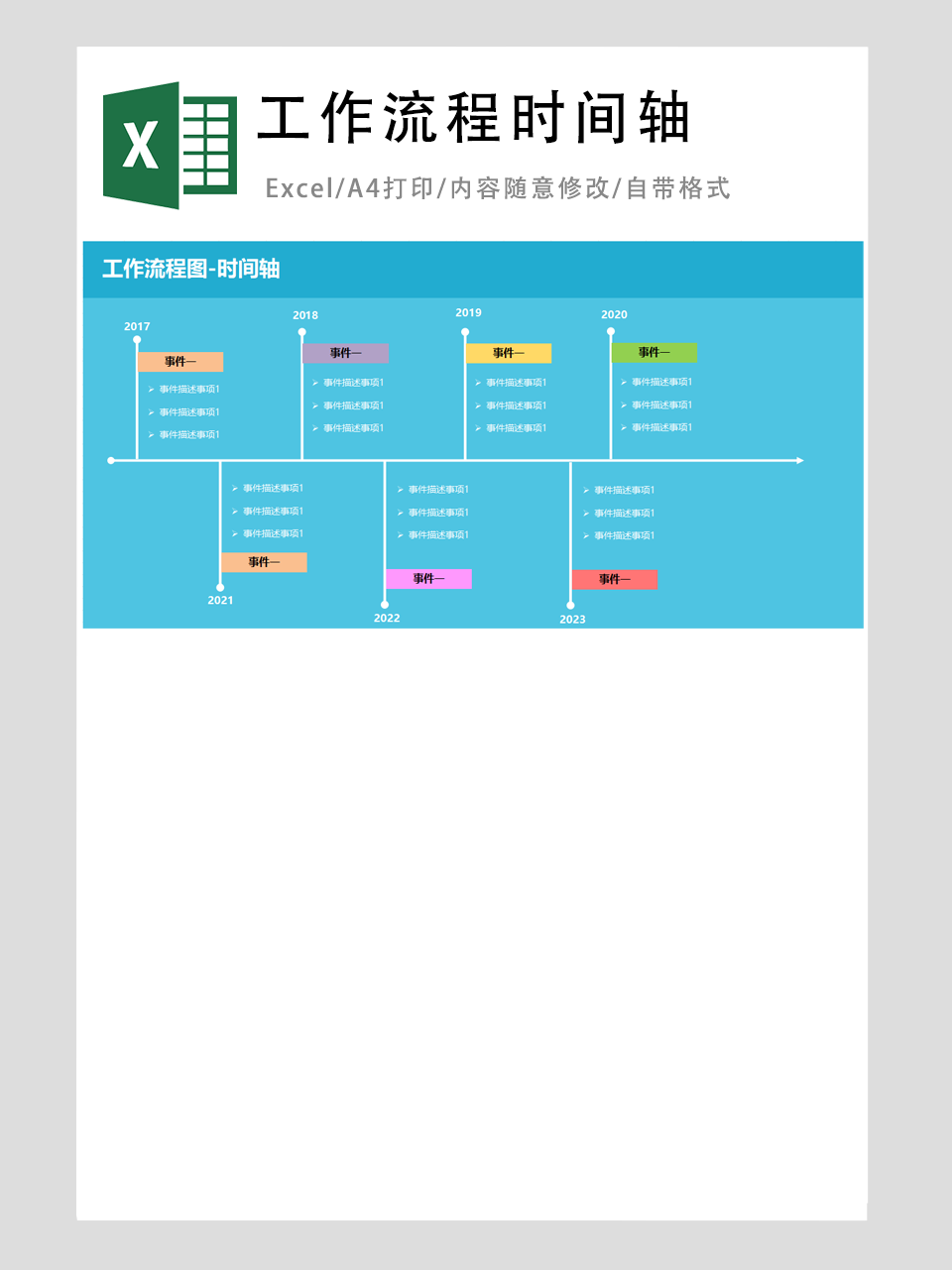Click the arrowhead at the timeline's end
The width and height of the screenshot is (952, 1270).
pos(800,460)
